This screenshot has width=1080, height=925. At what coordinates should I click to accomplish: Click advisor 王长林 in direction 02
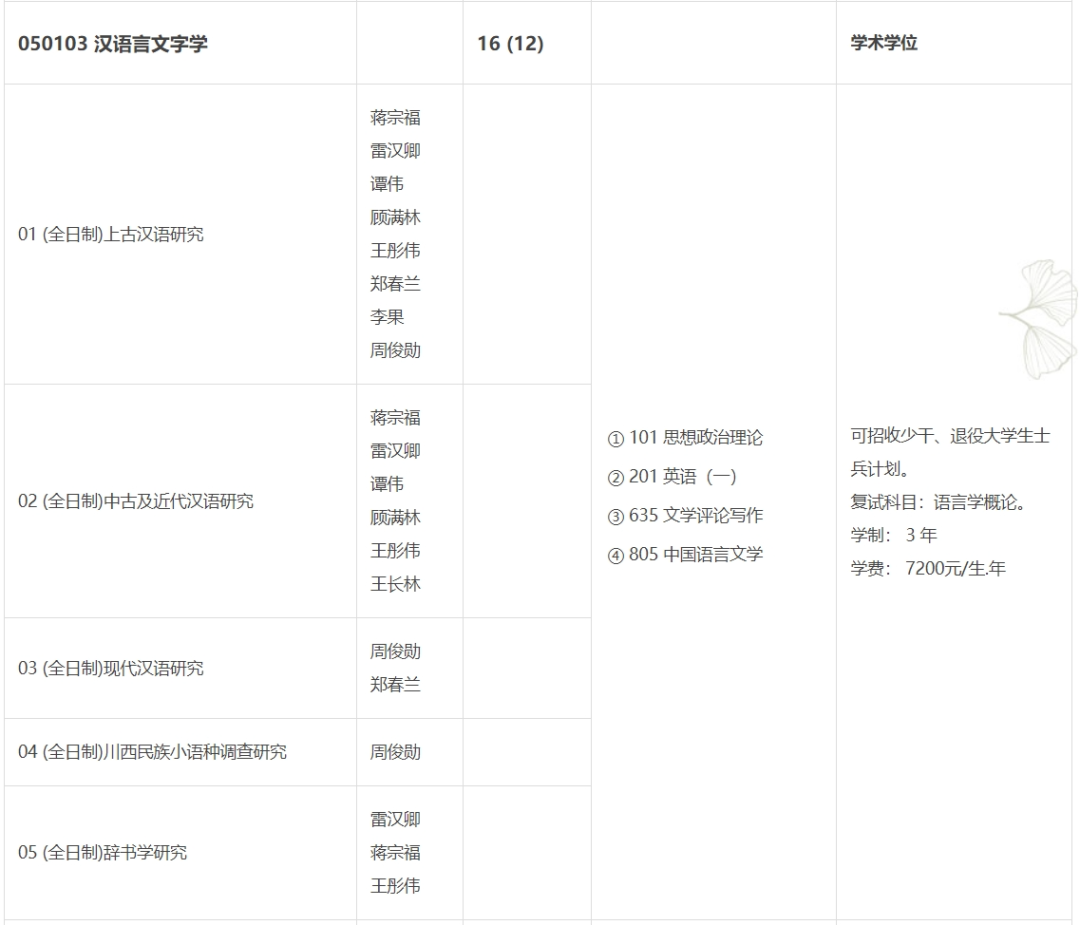point(395,584)
